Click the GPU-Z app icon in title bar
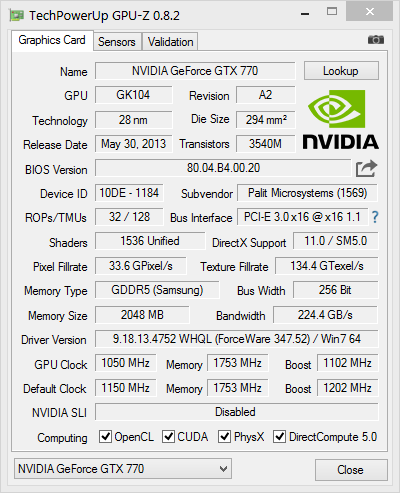The image size is (400, 493). [x=17, y=15]
